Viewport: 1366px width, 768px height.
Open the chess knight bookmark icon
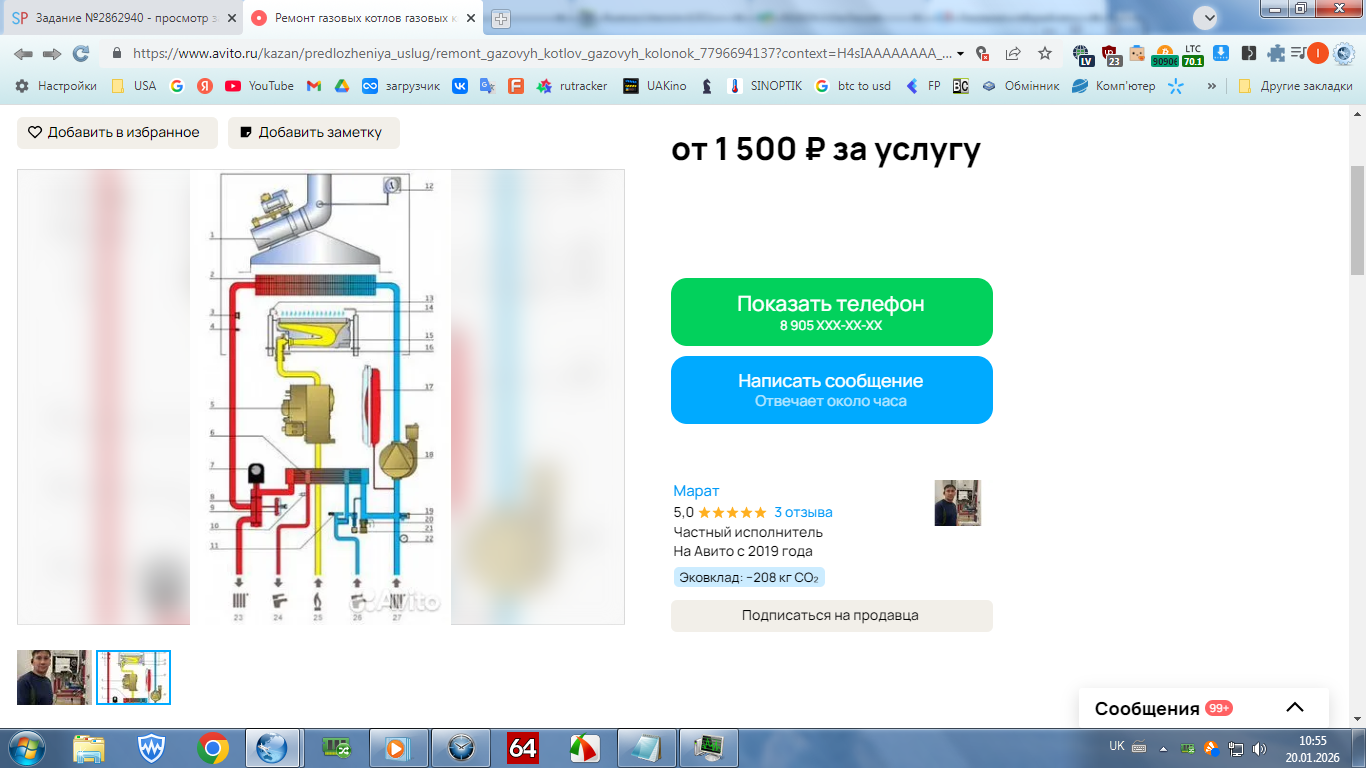tap(707, 86)
